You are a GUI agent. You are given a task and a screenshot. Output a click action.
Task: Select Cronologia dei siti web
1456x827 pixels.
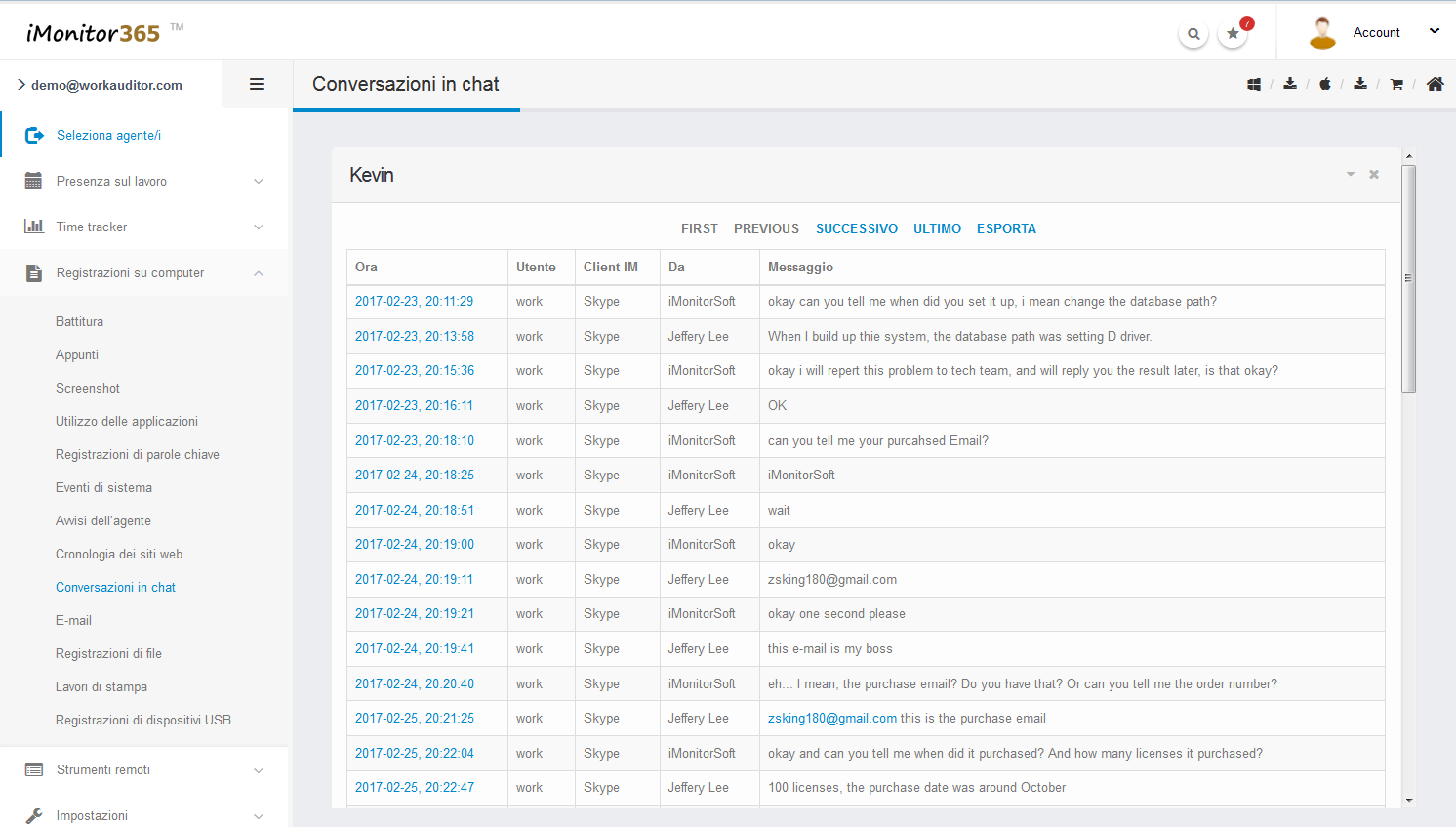pyautogui.click(x=119, y=555)
